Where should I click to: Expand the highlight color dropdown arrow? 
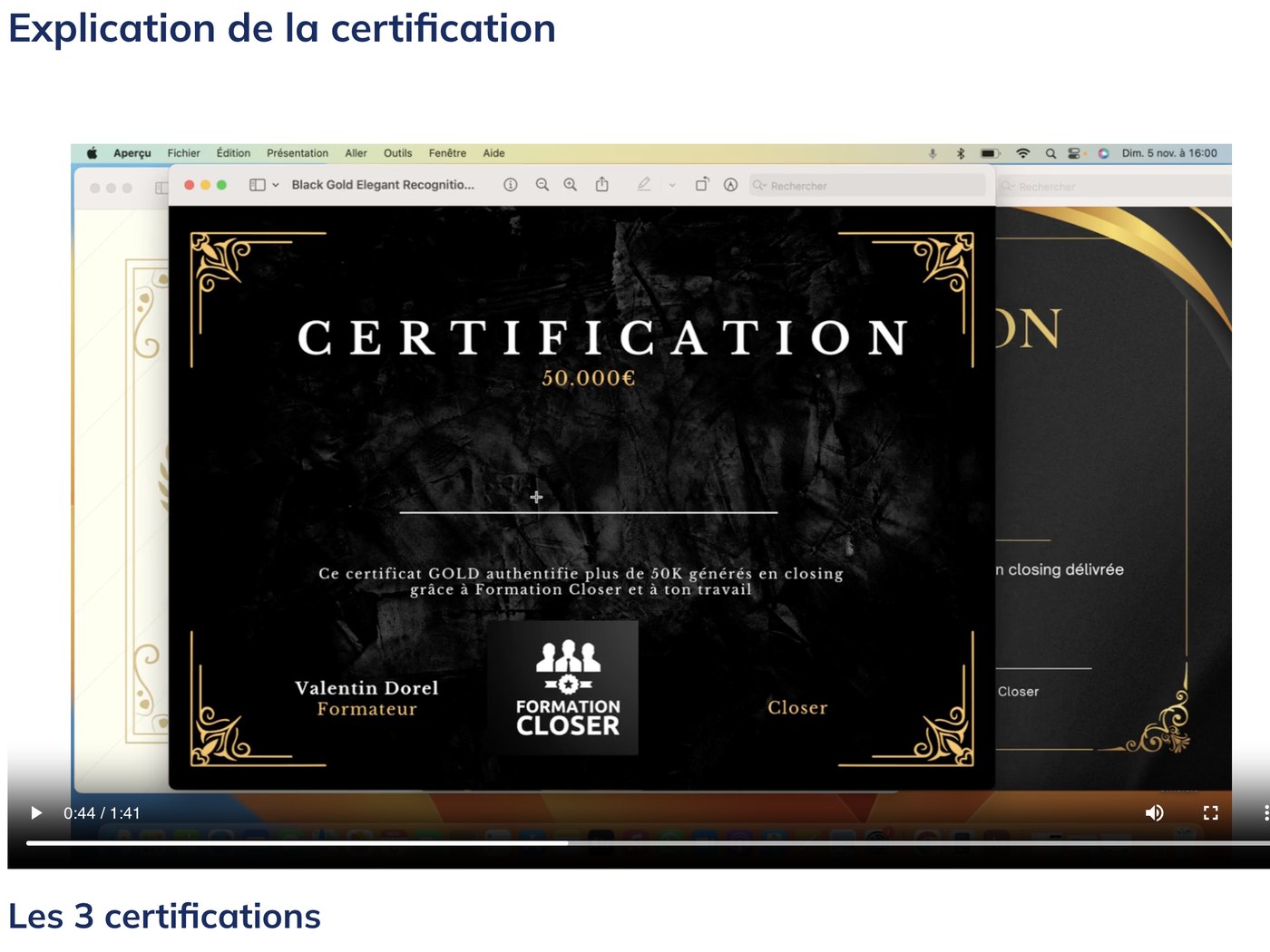[672, 185]
